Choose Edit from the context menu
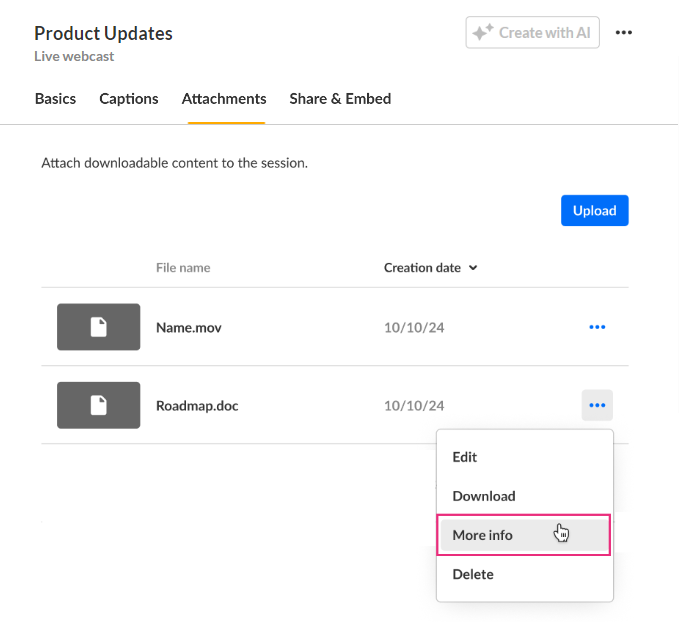The height and width of the screenshot is (622, 679). point(465,457)
